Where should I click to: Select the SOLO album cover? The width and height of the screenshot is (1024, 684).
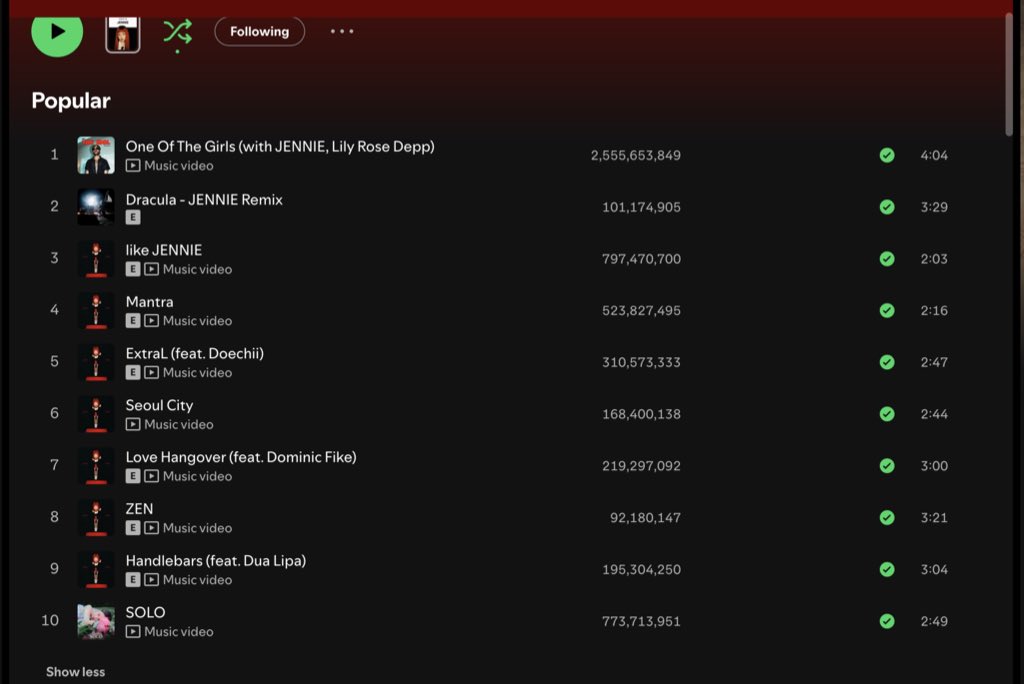coord(96,621)
